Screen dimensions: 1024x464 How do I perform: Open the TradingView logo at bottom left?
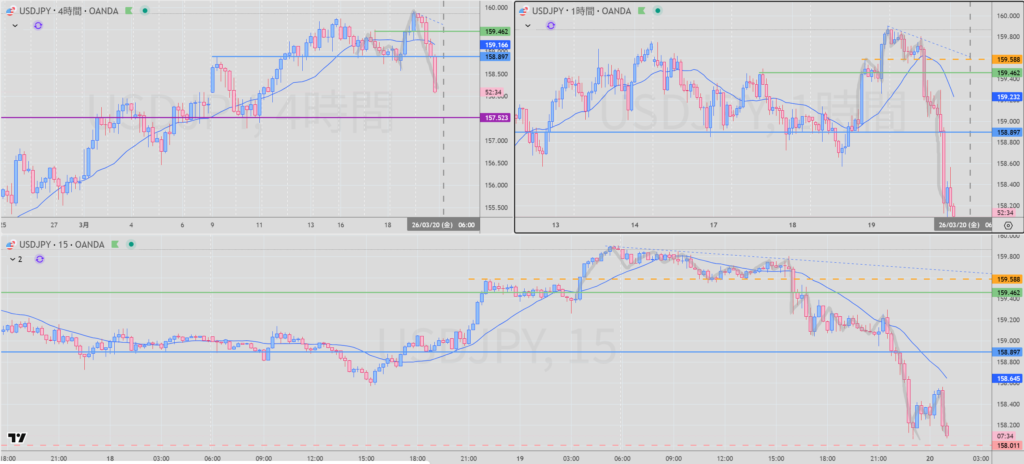click(x=17, y=438)
